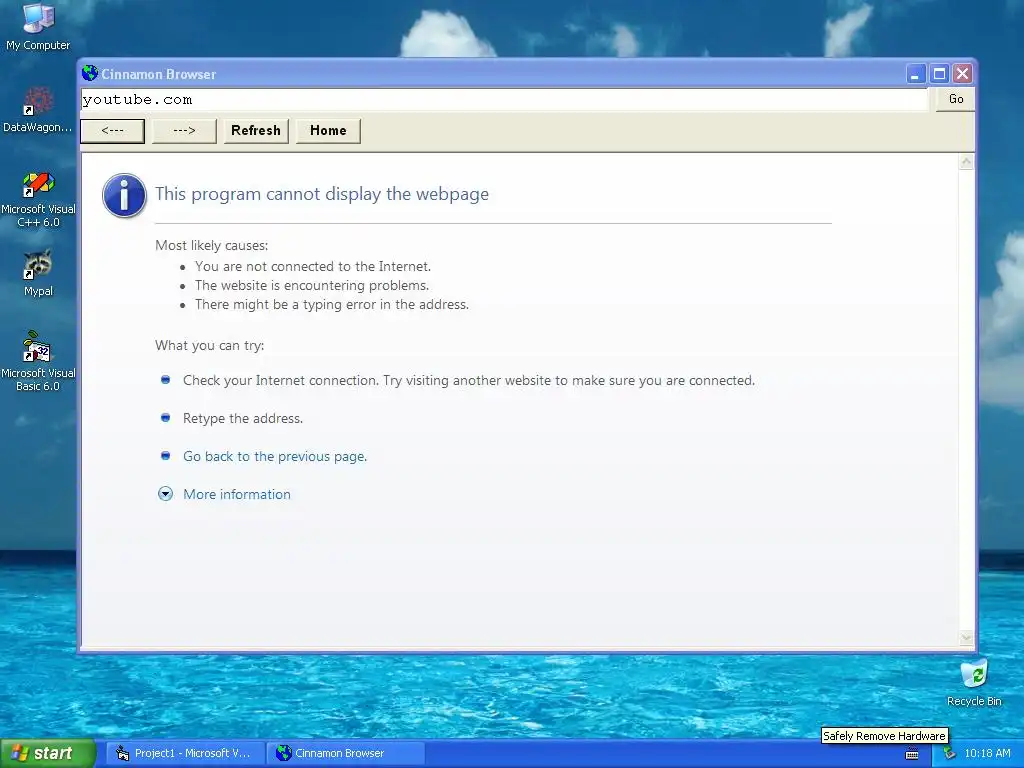Maximize the Cinnamon Browser window
Image resolution: width=1024 pixels, height=768 pixels.
[x=939, y=74]
